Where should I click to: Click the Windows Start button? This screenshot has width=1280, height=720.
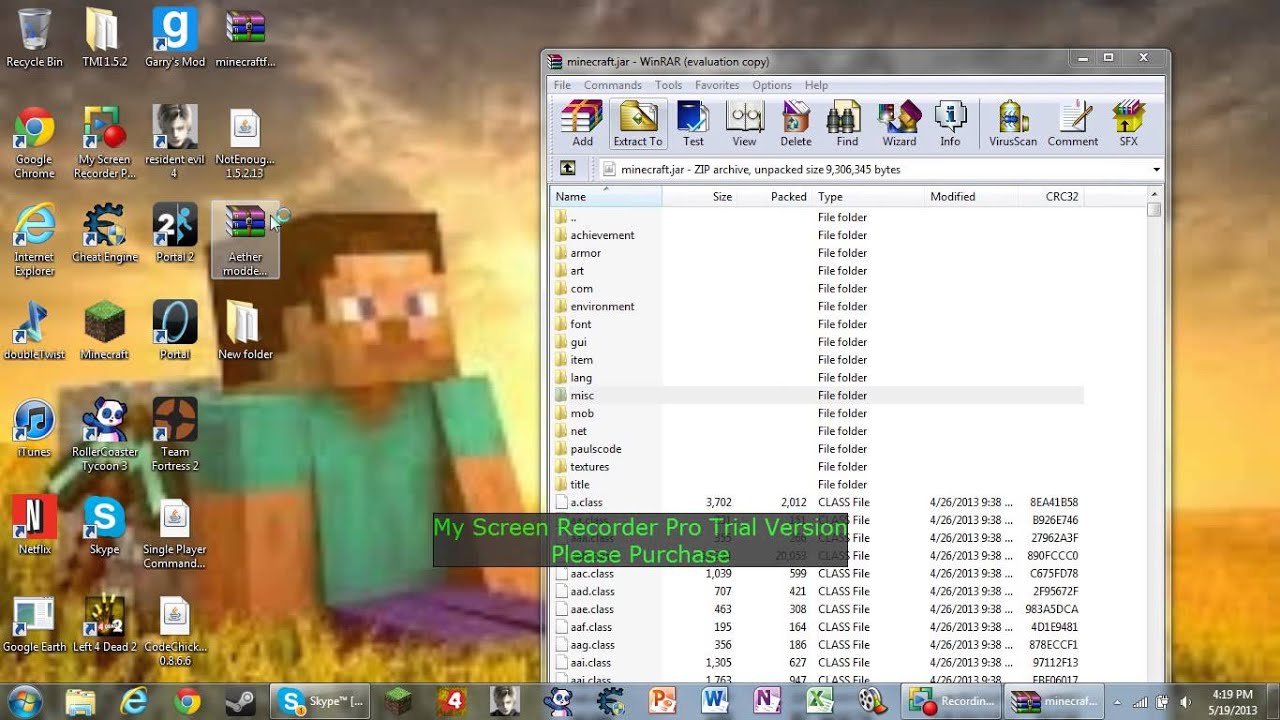(24, 700)
